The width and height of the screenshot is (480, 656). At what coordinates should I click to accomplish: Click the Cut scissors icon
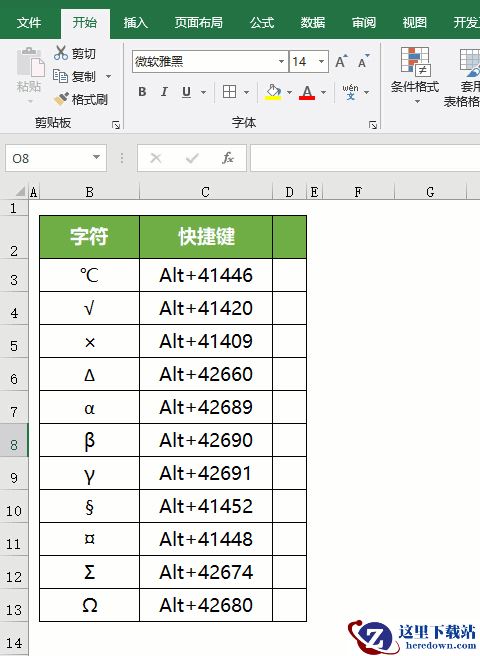click(x=61, y=53)
